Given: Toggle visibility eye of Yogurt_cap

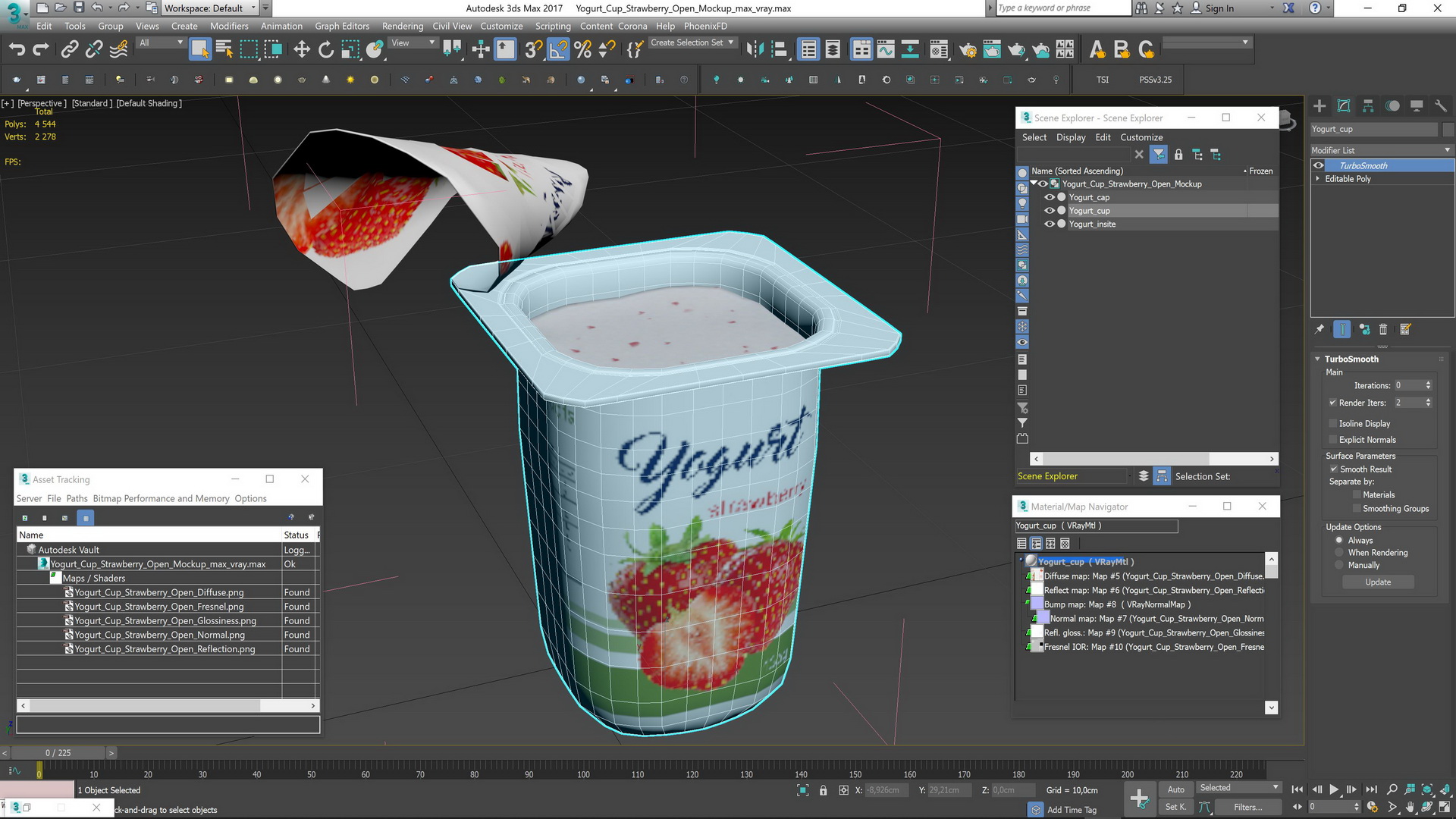Looking at the screenshot, I should click(x=1050, y=197).
